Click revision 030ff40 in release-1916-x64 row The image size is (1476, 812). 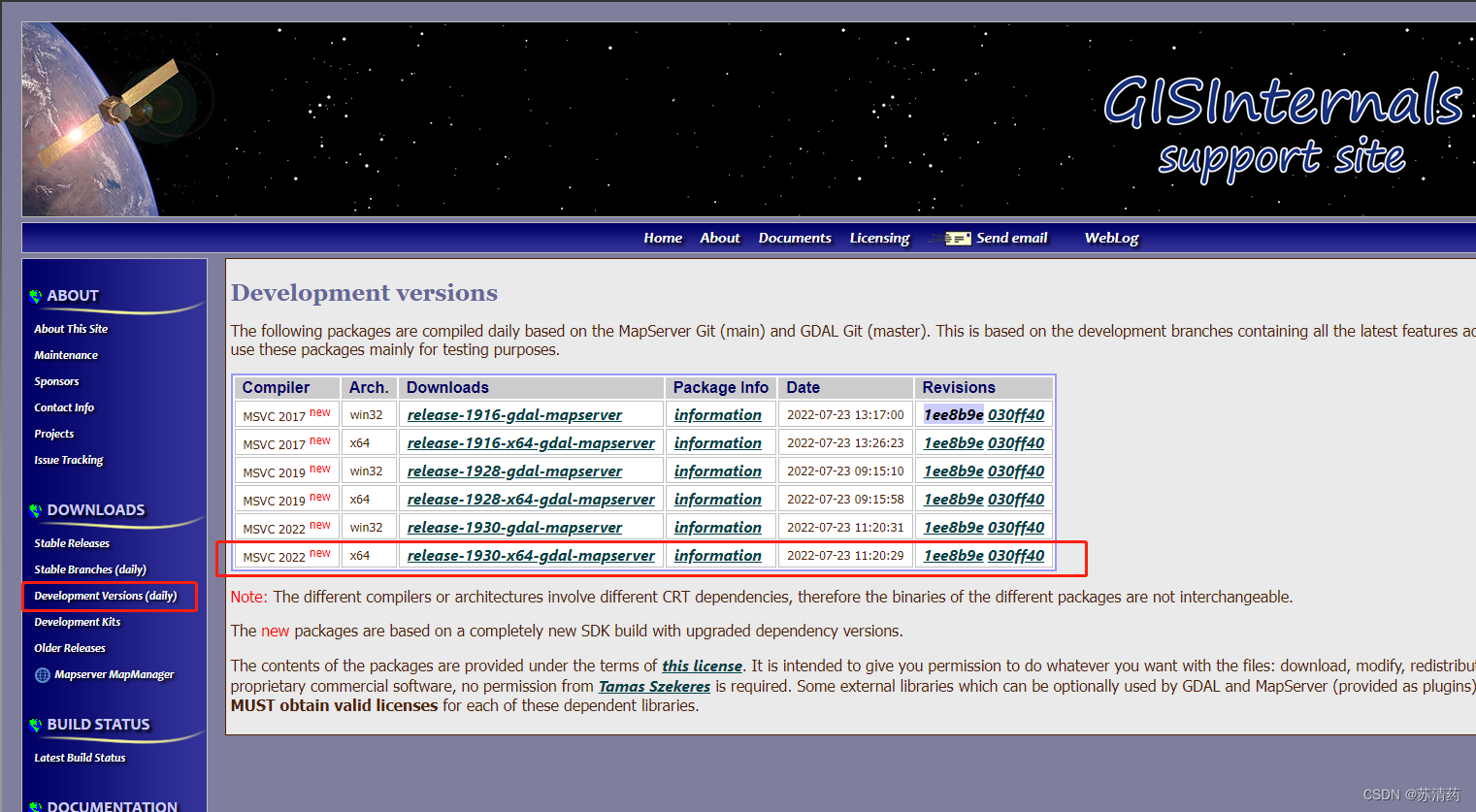click(x=1016, y=443)
